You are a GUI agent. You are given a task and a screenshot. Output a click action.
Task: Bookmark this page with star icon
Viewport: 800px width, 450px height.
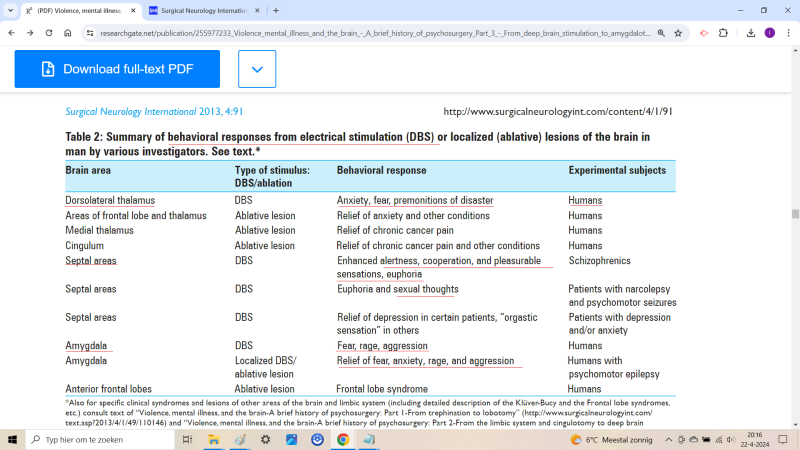[678, 33]
